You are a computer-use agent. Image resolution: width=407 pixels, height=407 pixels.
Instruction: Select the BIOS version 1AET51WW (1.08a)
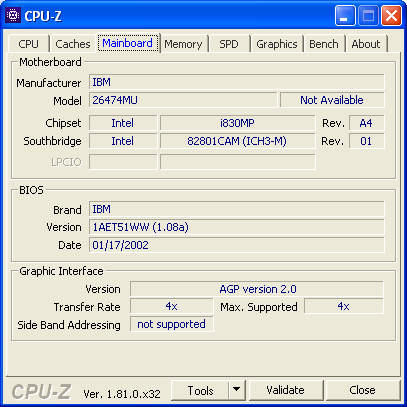click(237, 227)
